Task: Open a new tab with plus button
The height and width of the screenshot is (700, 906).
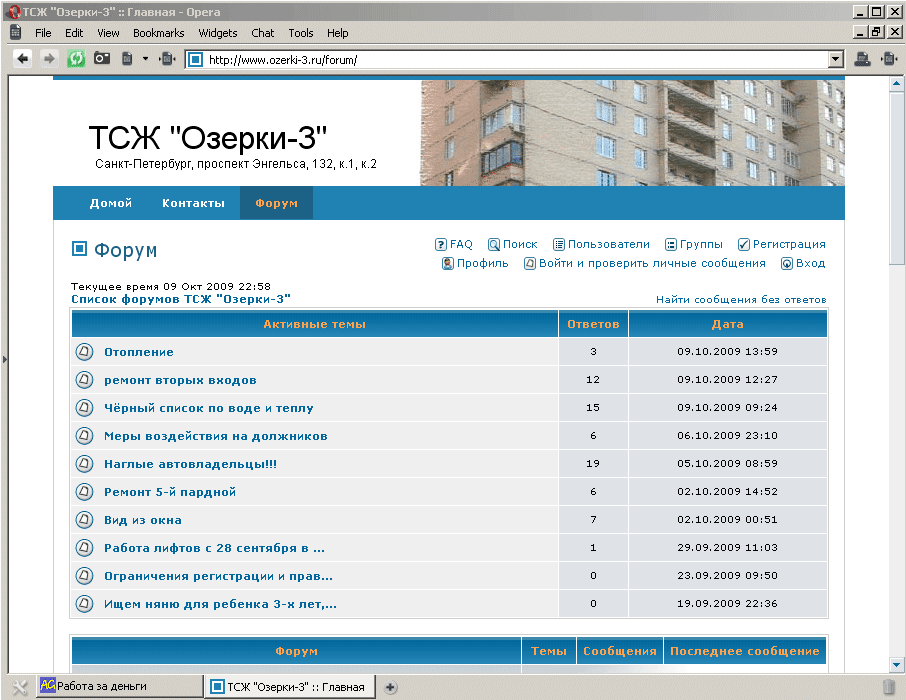Action: (391, 687)
